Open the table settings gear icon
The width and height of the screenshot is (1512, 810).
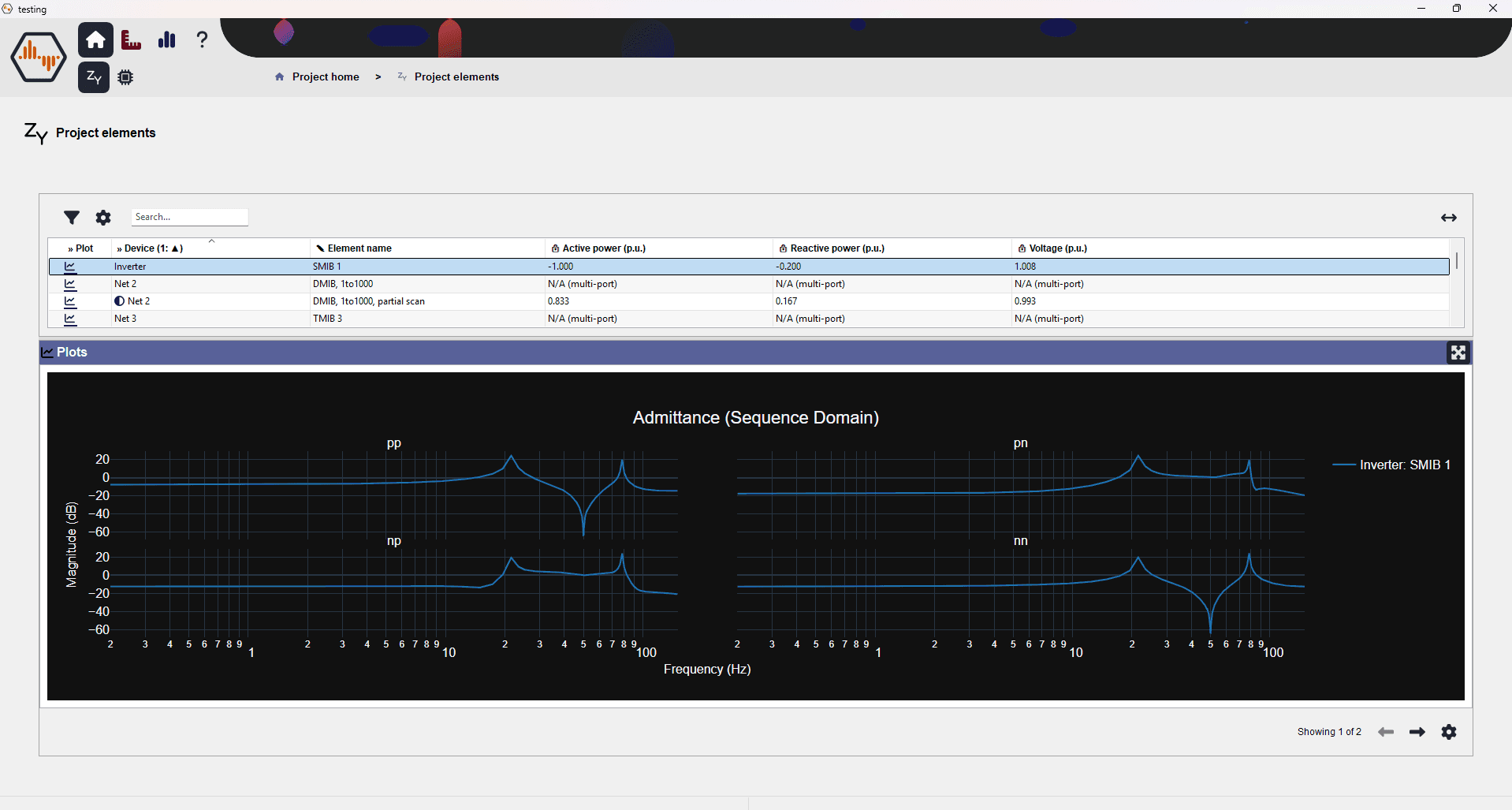pos(102,218)
